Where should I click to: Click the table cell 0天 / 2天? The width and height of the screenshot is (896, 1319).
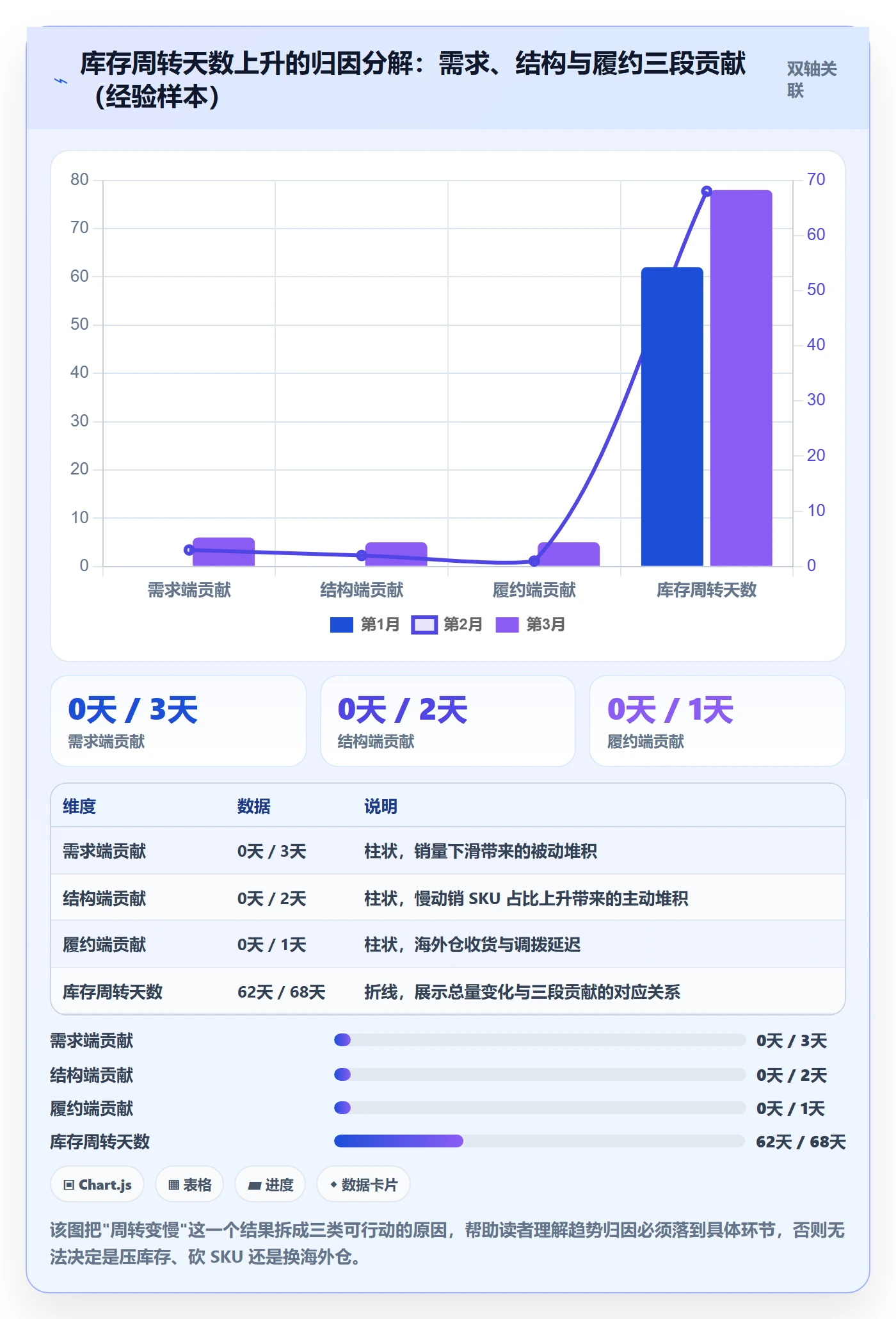(272, 898)
